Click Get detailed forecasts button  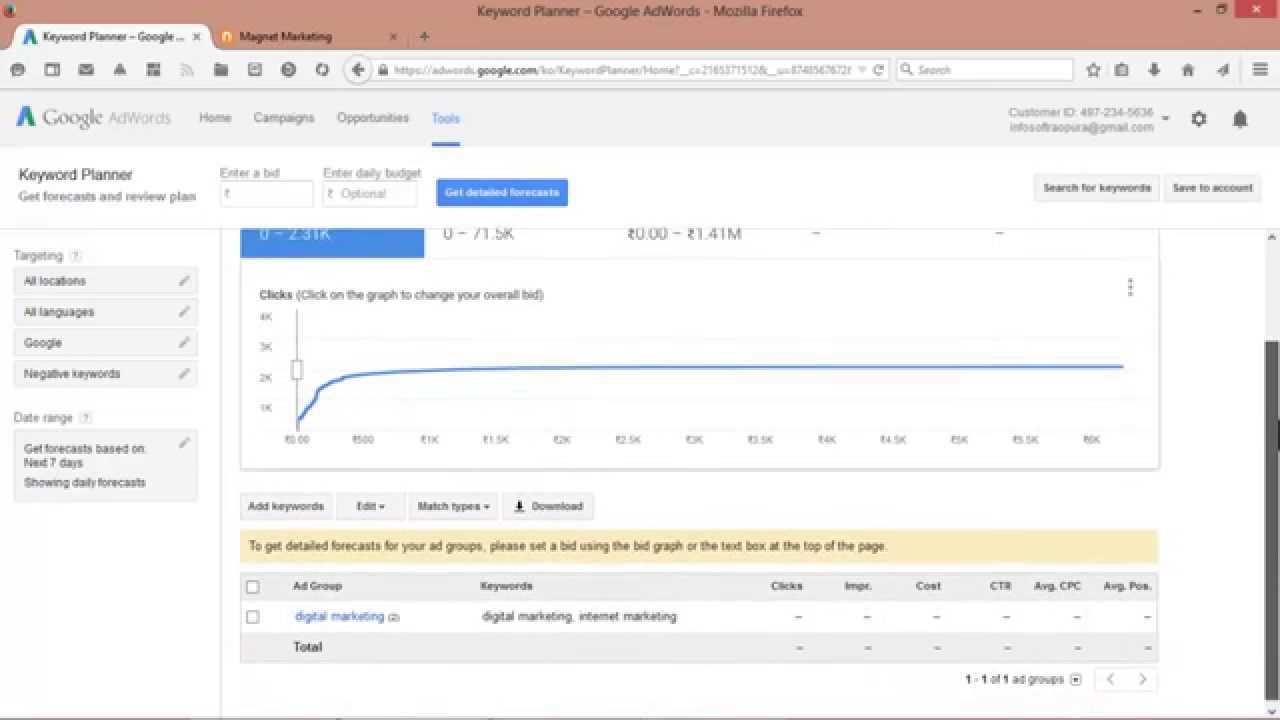[x=502, y=193]
